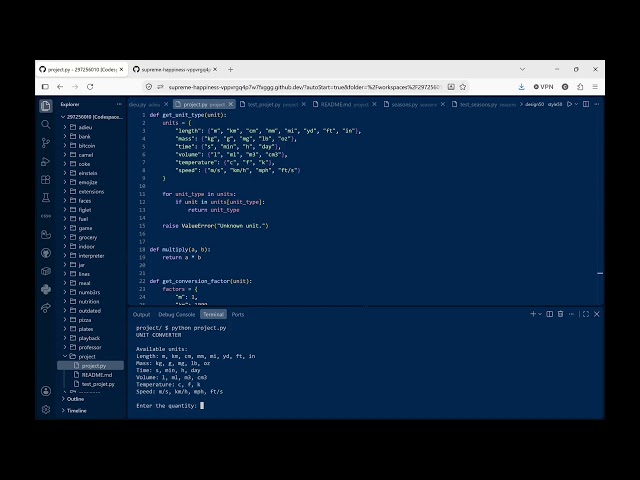Screen dimensions: 640x480
Task: Open the test_projet.py editor tab
Action: [x=273, y=104]
